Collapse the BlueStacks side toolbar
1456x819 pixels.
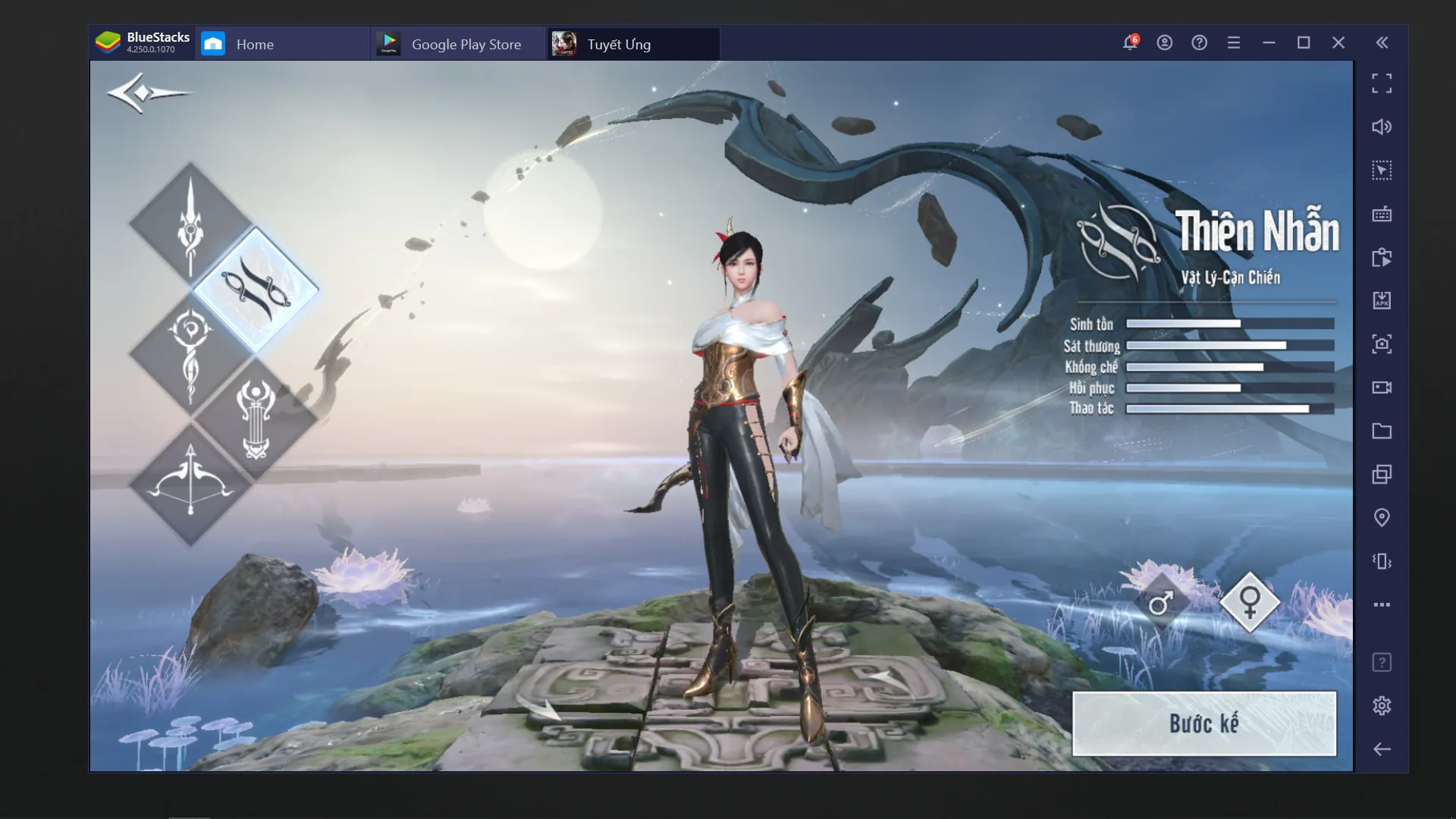(x=1382, y=42)
